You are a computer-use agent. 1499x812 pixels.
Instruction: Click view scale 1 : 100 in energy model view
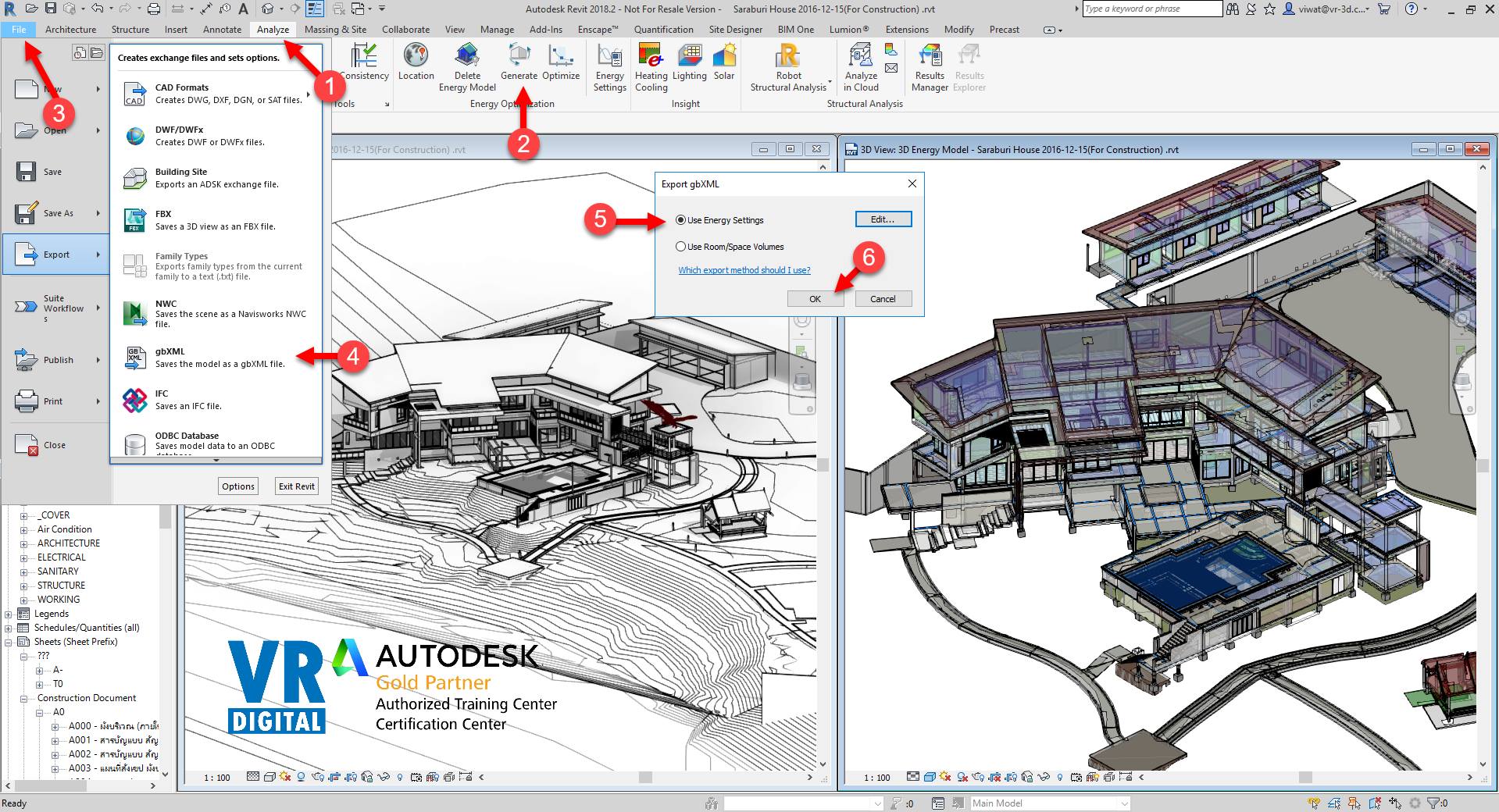(876, 778)
